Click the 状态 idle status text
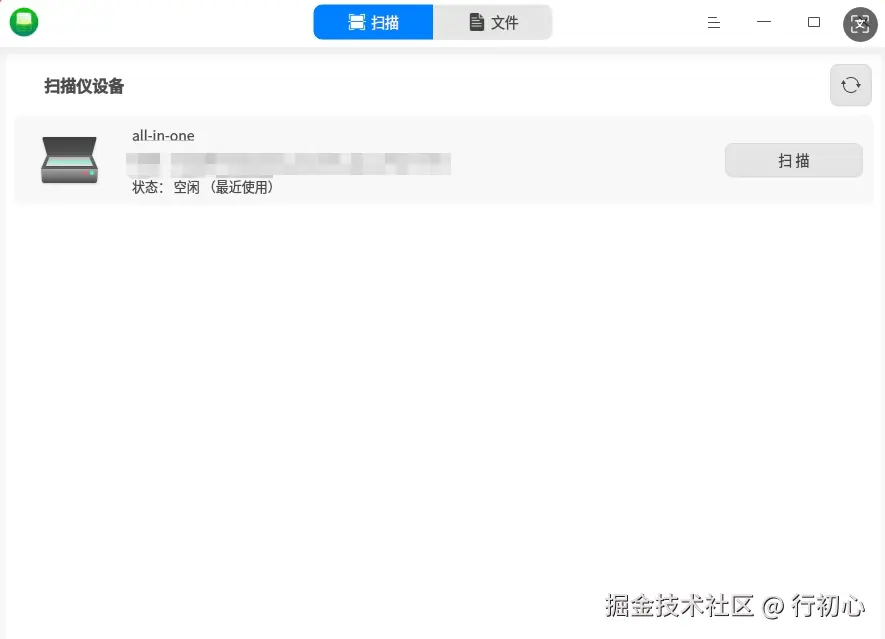 point(165,186)
